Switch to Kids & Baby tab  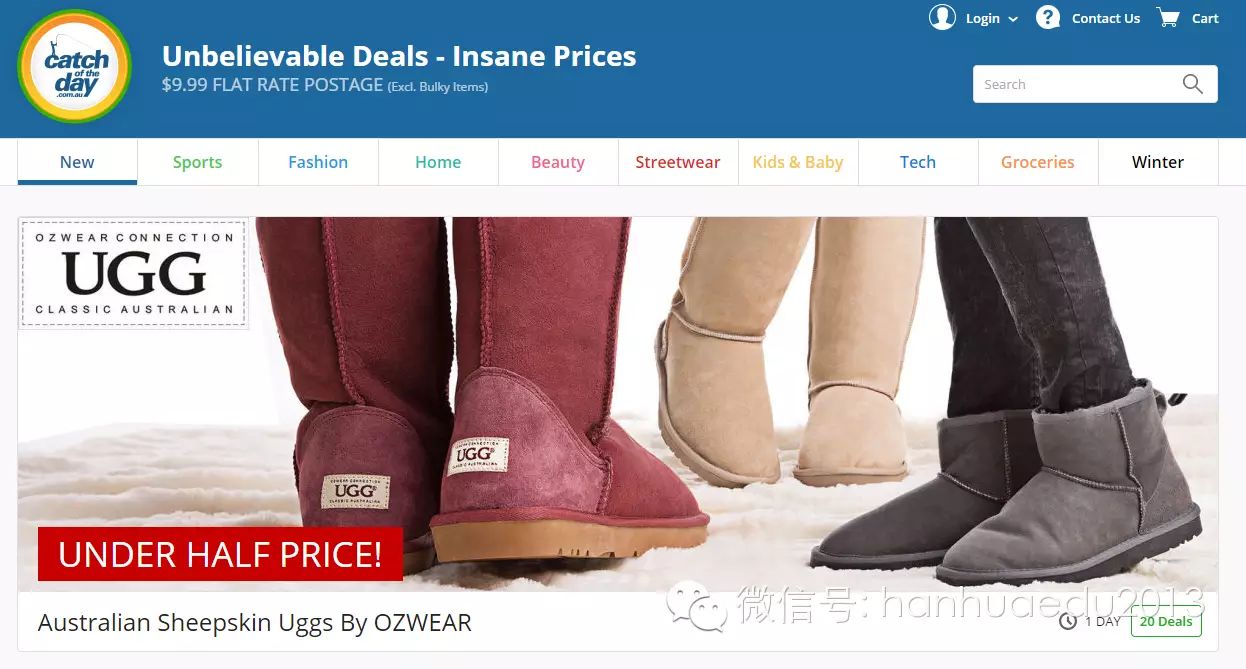pyautogui.click(x=798, y=162)
